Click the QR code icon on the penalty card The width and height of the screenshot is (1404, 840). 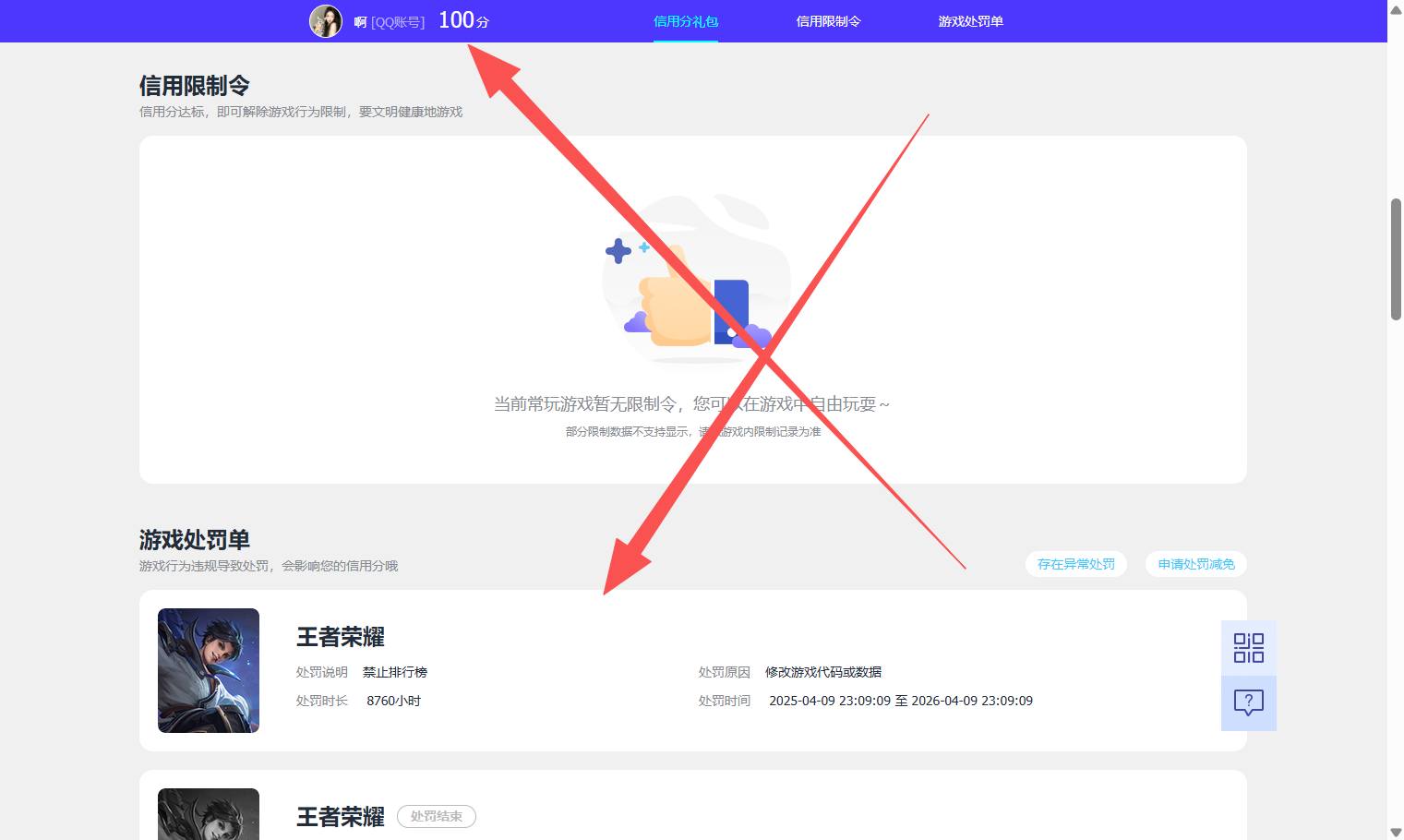pyautogui.click(x=1248, y=648)
